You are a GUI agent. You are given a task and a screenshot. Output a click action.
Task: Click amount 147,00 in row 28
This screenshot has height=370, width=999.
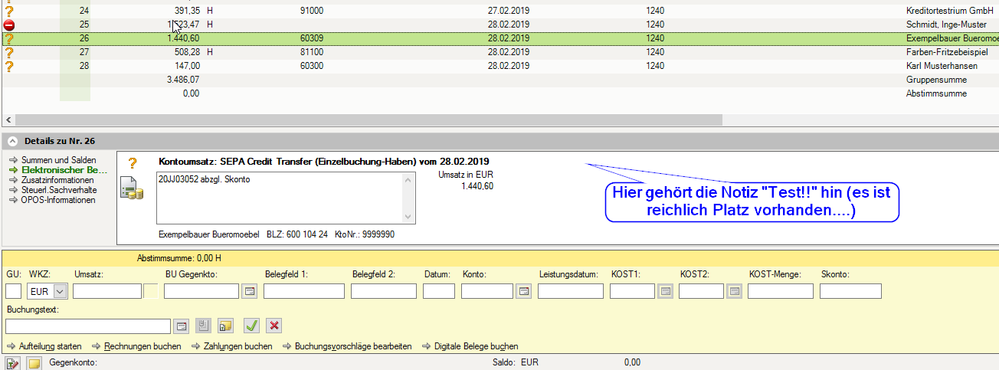tap(187, 66)
